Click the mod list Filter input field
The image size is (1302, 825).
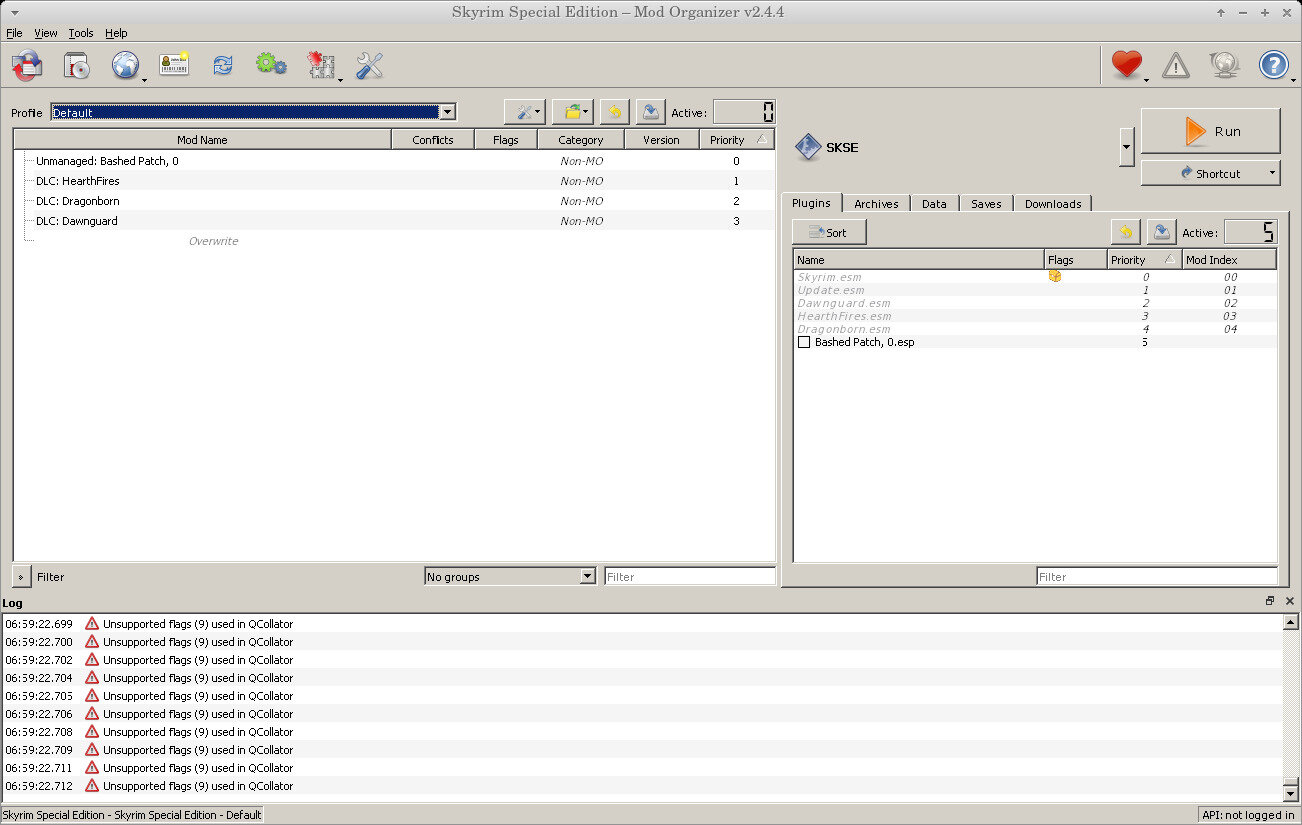pyautogui.click(x=690, y=577)
